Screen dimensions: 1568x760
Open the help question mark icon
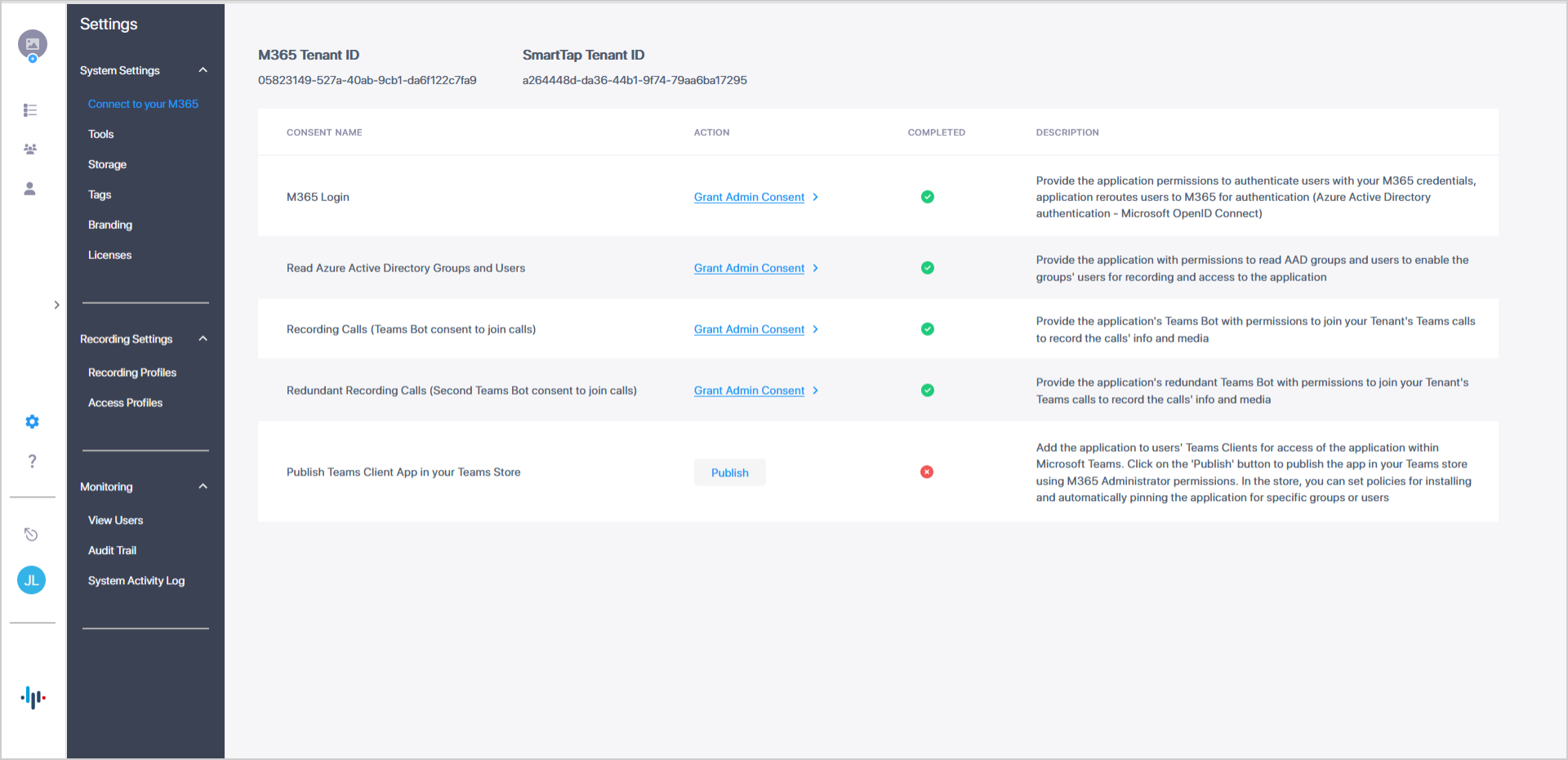tap(32, 461)
